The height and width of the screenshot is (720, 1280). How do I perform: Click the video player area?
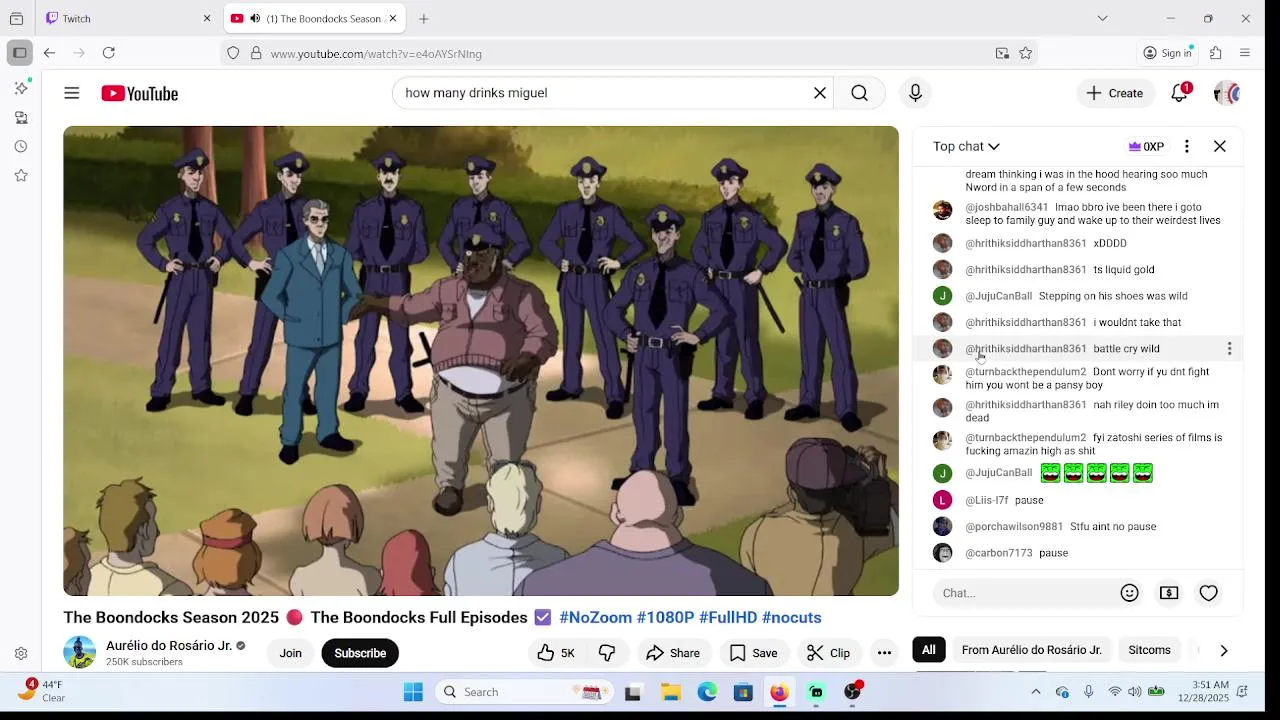point(481,361)
